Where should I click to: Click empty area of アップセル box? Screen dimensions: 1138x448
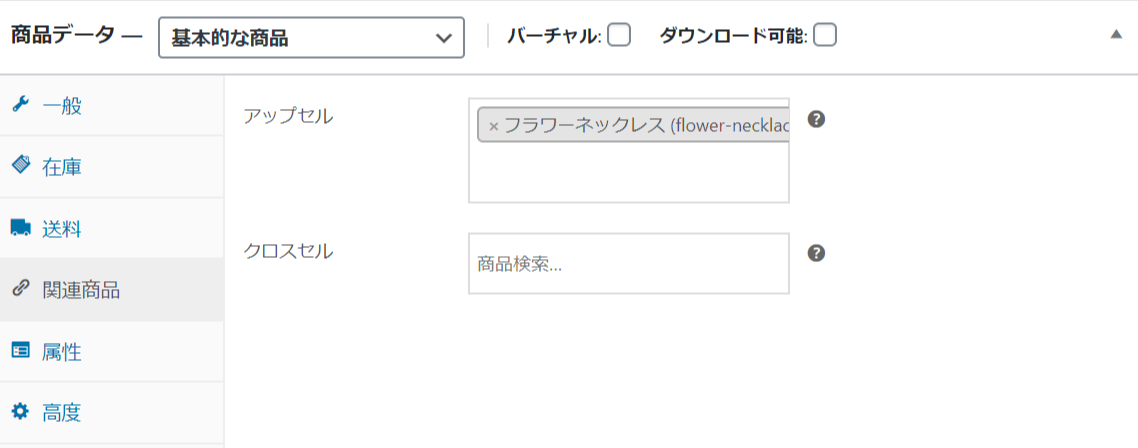[629, 173]
